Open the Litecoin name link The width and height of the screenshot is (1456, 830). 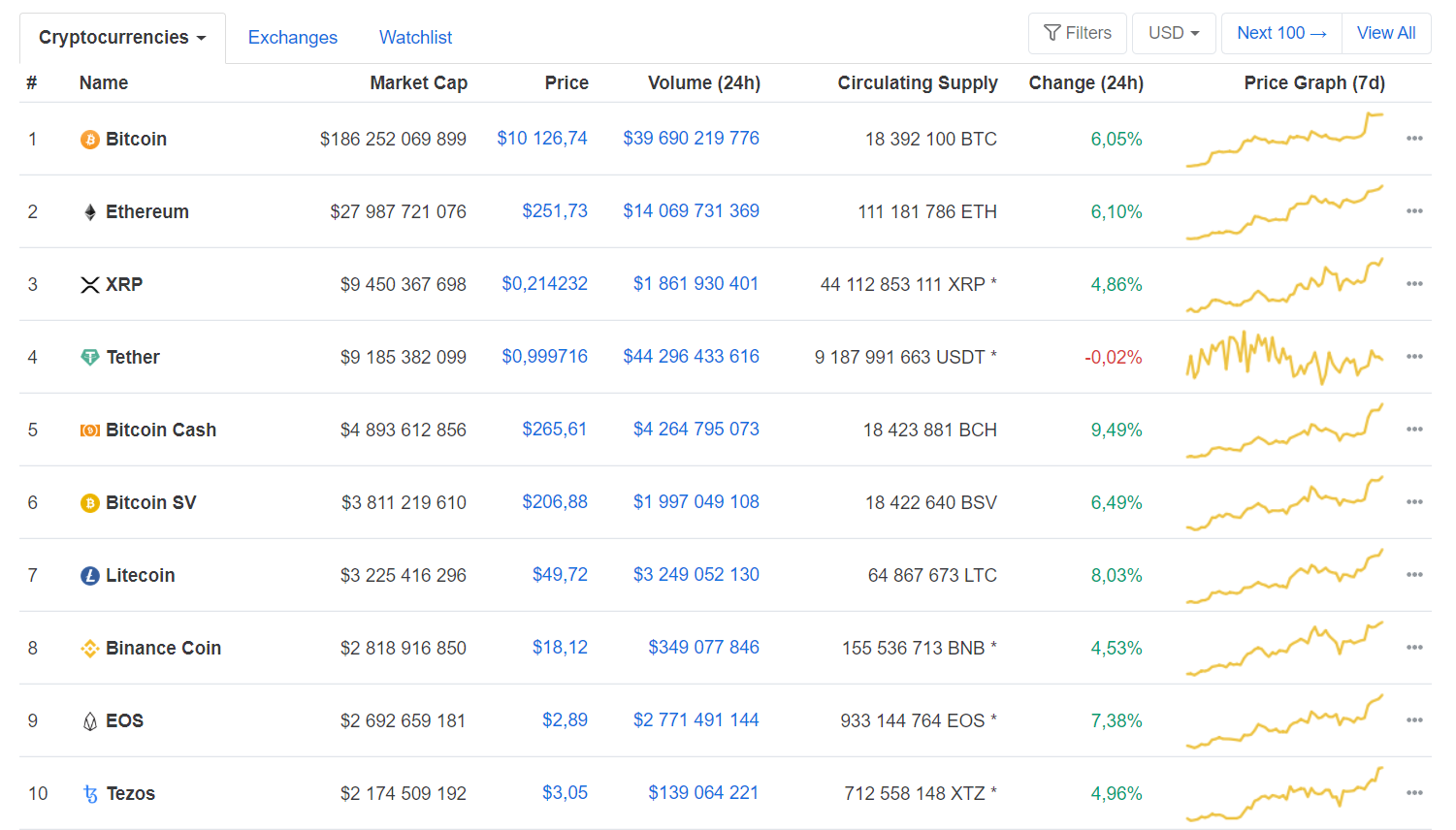(141, 576)
